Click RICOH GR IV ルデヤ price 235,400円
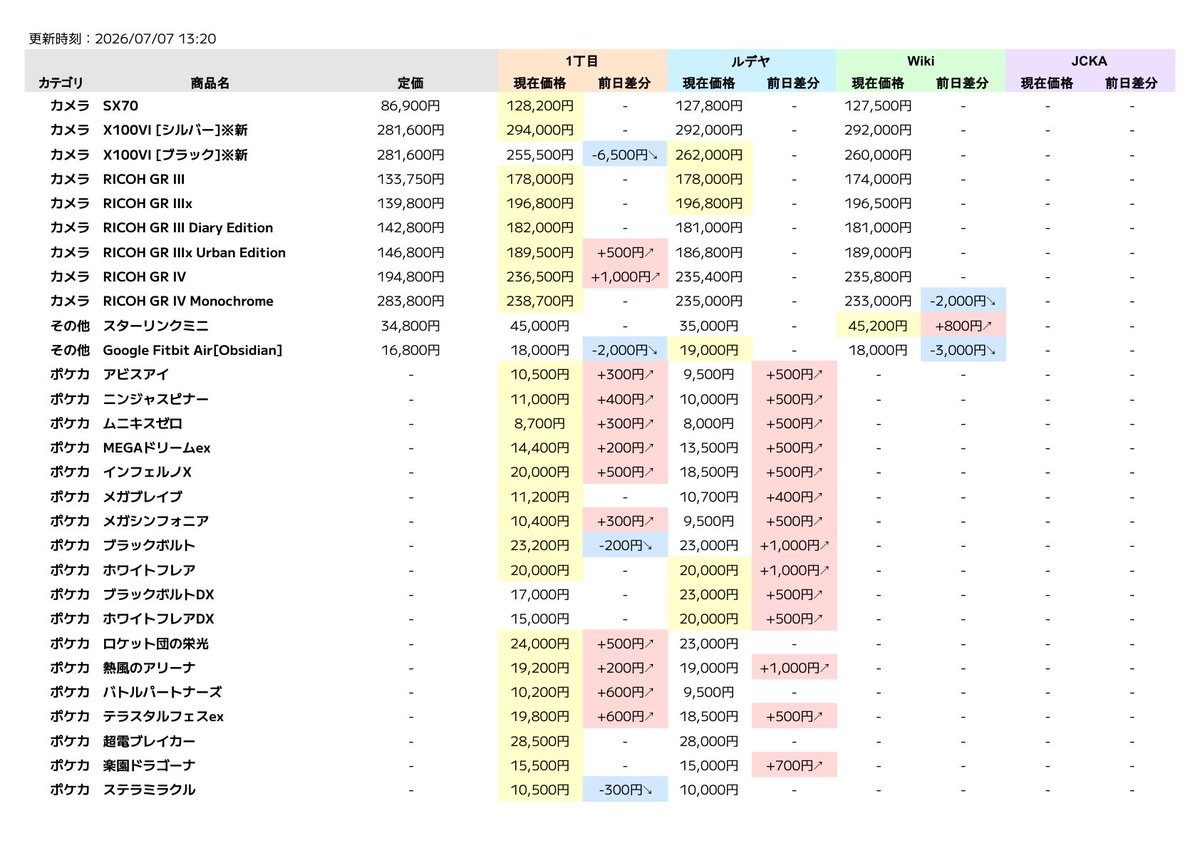 tap(710, 277)
